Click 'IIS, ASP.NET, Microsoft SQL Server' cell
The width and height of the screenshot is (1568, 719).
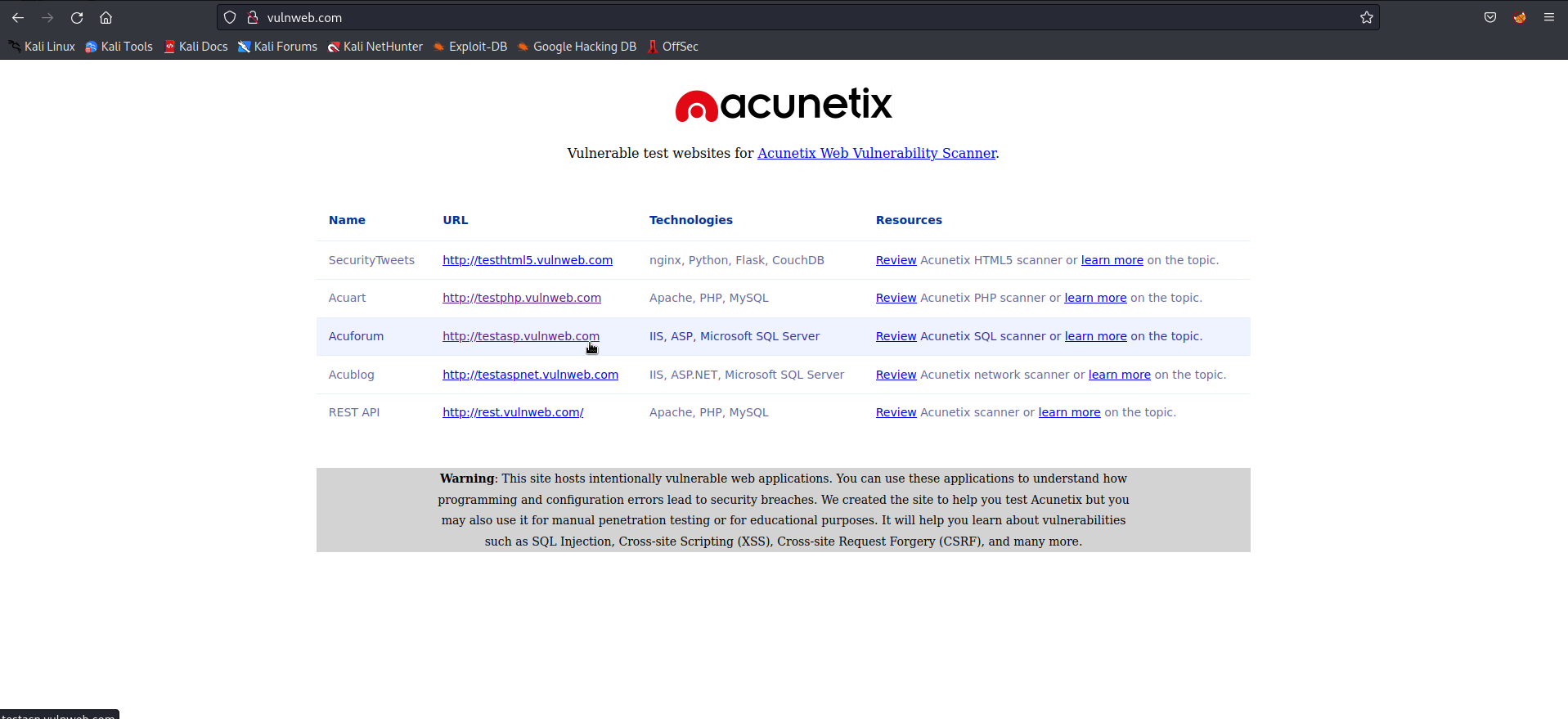[747, 375]
